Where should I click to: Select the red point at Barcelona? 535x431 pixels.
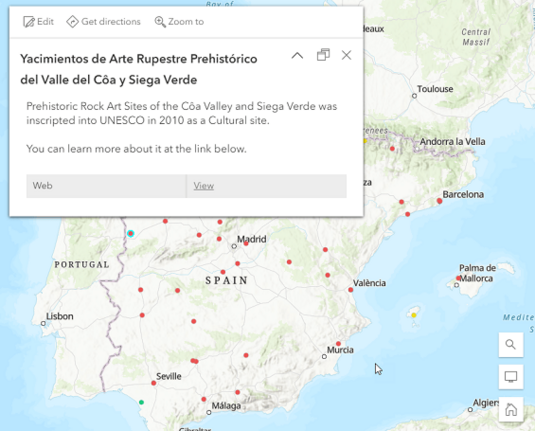point(439,201)
